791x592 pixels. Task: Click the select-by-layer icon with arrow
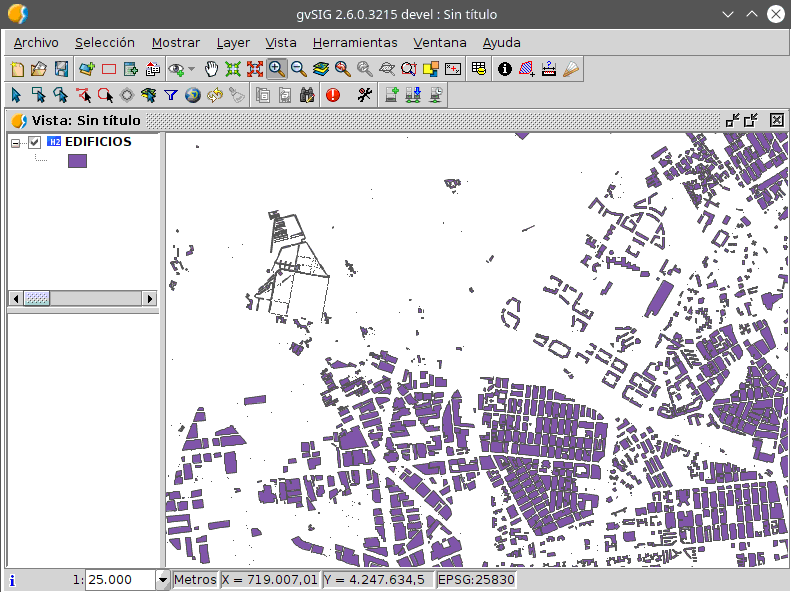tap(149, 95)
